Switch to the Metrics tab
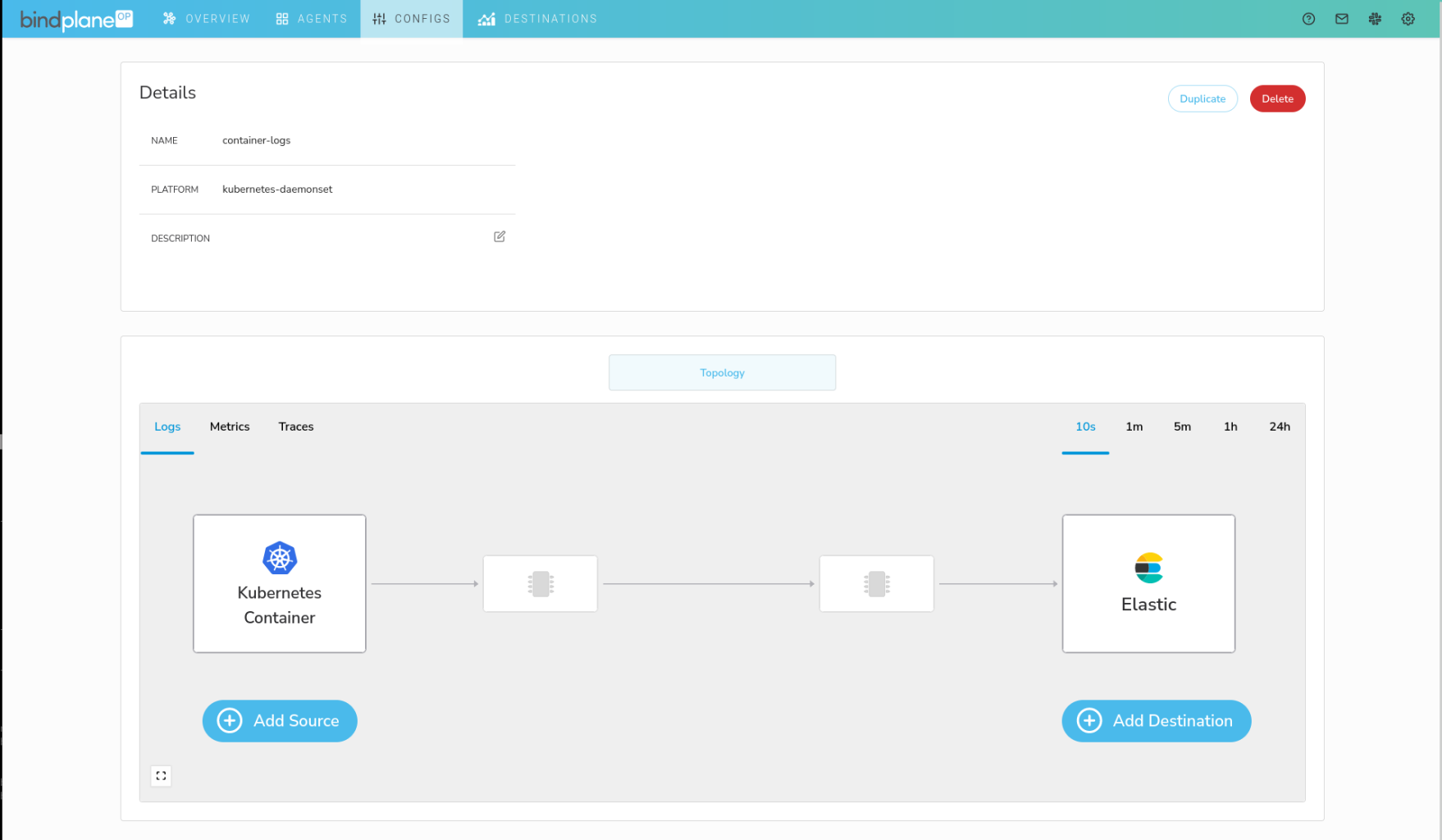The width and height of the screenshot is (1442, 840). [x=230, y=427]
